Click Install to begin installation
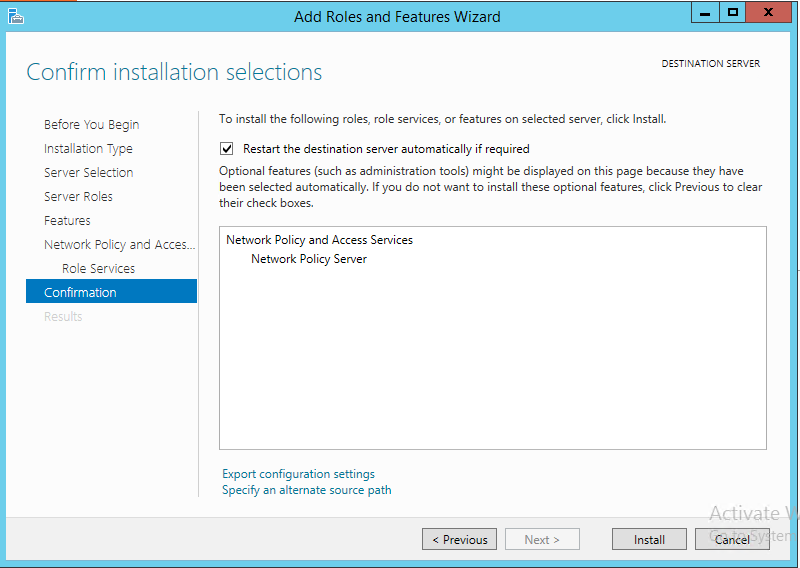Viewport: 800px width, 568px height. 649,540
